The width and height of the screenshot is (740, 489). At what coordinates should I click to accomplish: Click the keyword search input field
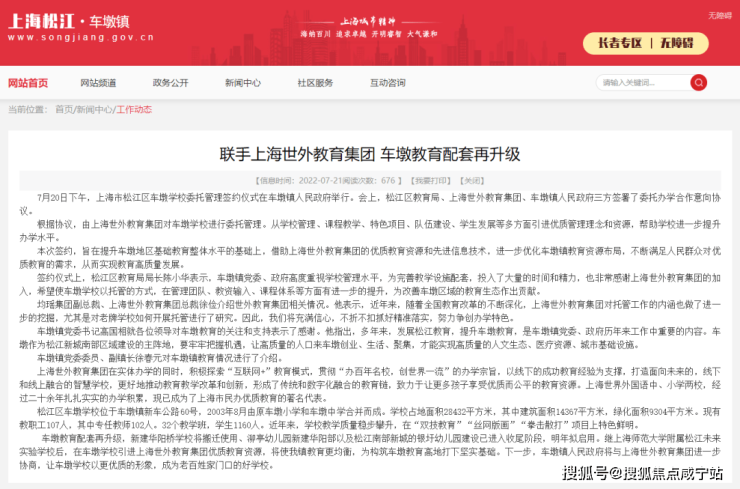643,83
